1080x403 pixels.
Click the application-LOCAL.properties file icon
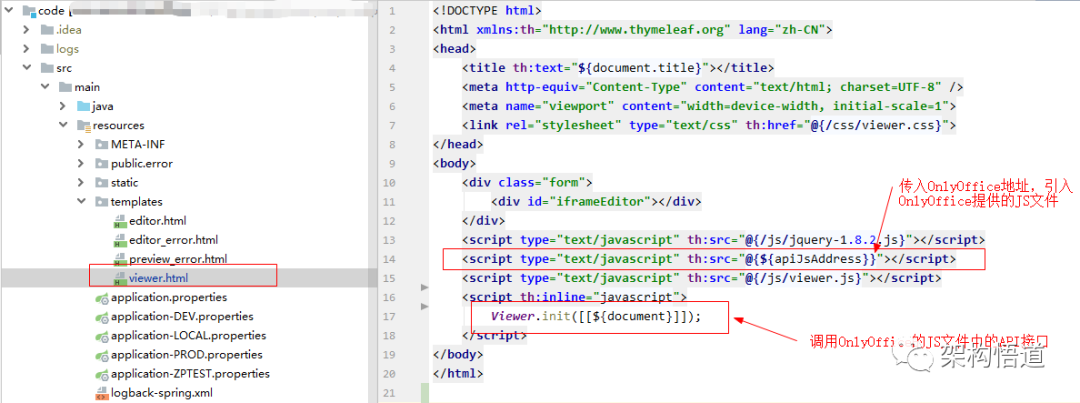click(101, 336)
